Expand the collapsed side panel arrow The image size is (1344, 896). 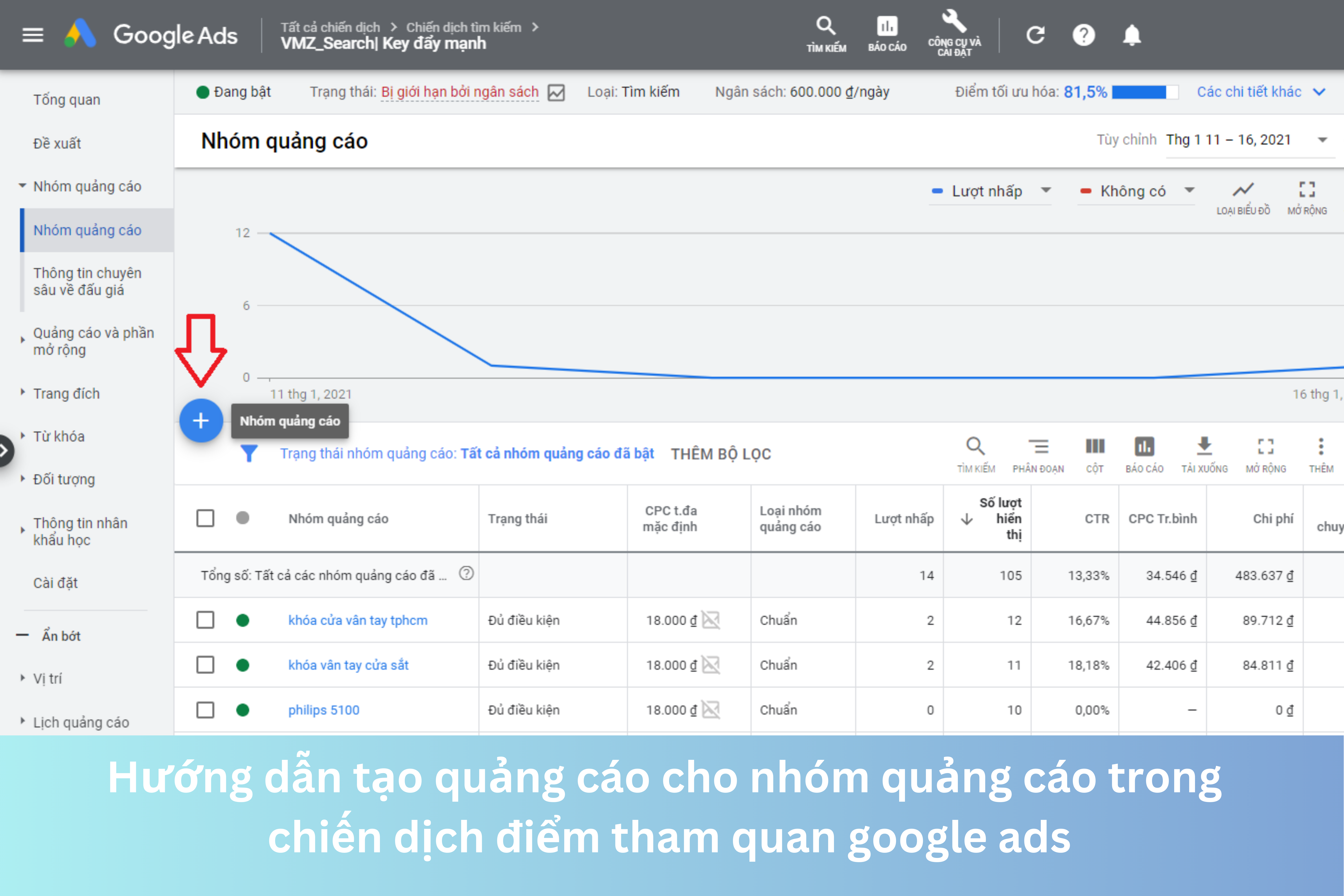4,451
